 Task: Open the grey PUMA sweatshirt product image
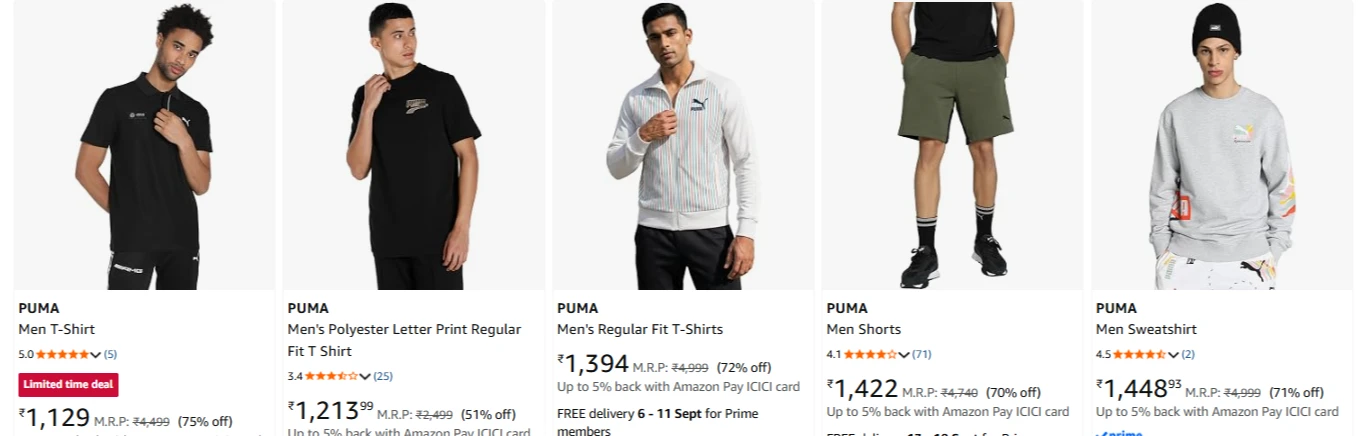pyautogui.click(x=1222, y=145)
